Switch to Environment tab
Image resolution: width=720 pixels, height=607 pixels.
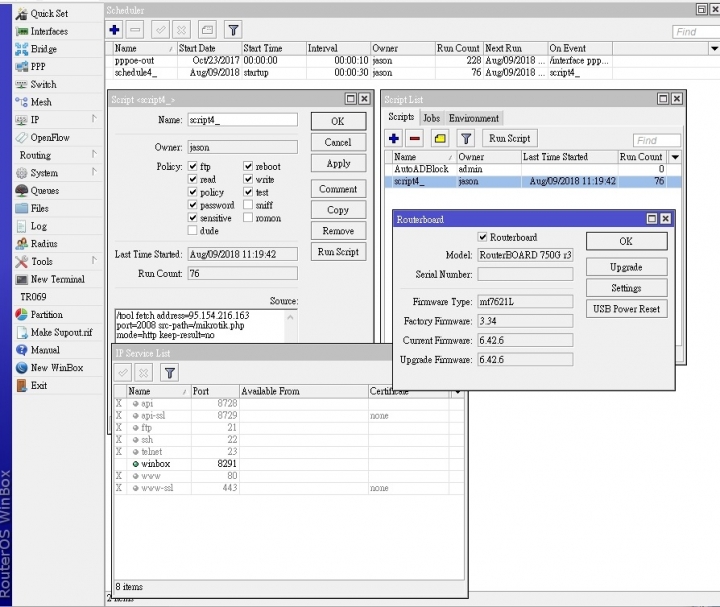[x=474, y=118]
